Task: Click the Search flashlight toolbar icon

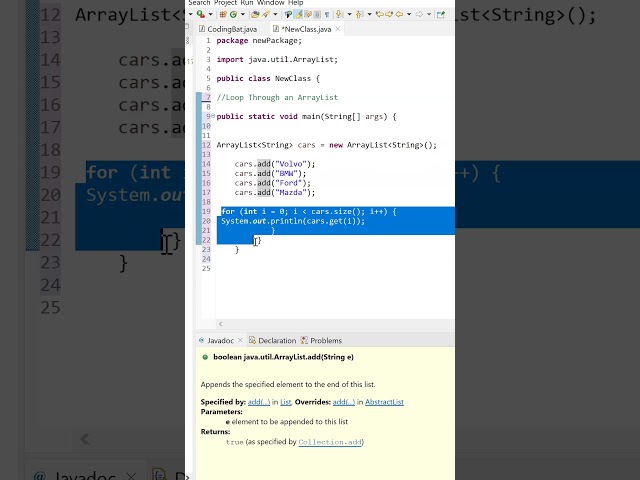Action: click(266, 14)
